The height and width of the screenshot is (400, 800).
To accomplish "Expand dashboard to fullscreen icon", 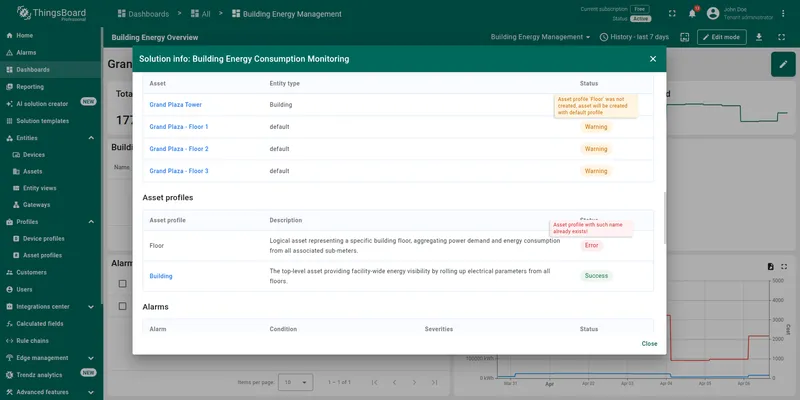I will pos(781,37).
